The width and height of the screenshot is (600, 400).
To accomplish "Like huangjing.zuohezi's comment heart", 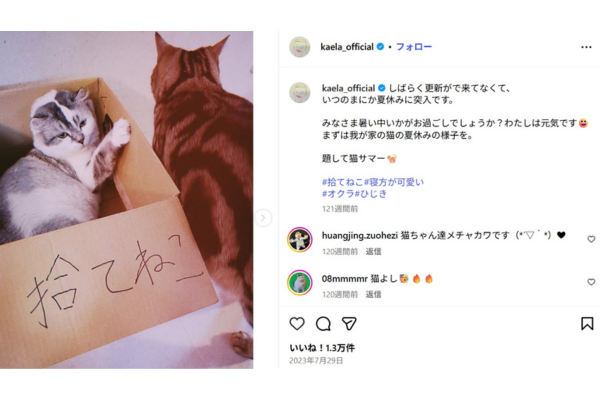I will pos(591,239).
